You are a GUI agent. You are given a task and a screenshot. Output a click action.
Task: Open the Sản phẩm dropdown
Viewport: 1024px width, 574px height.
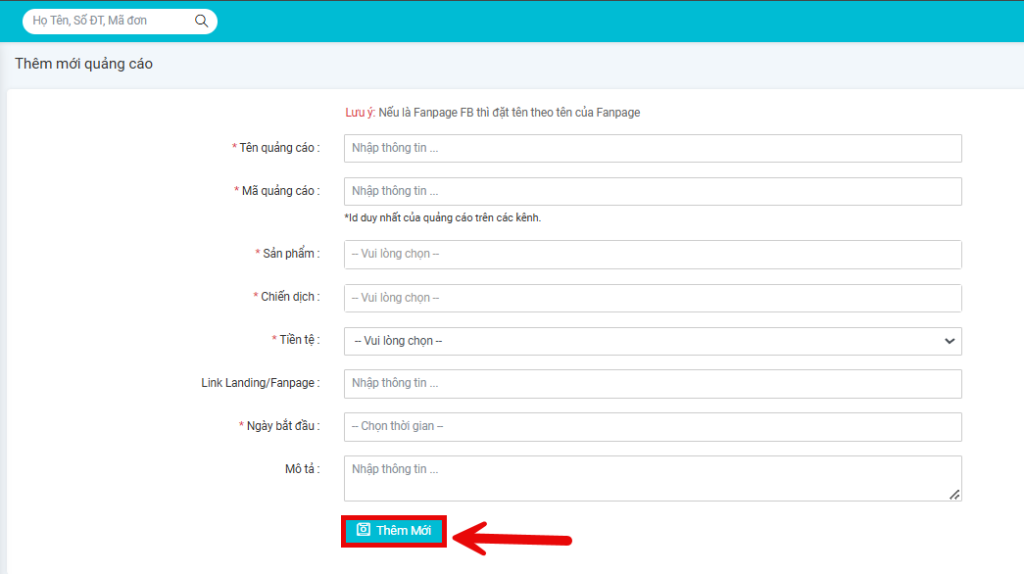652,254
